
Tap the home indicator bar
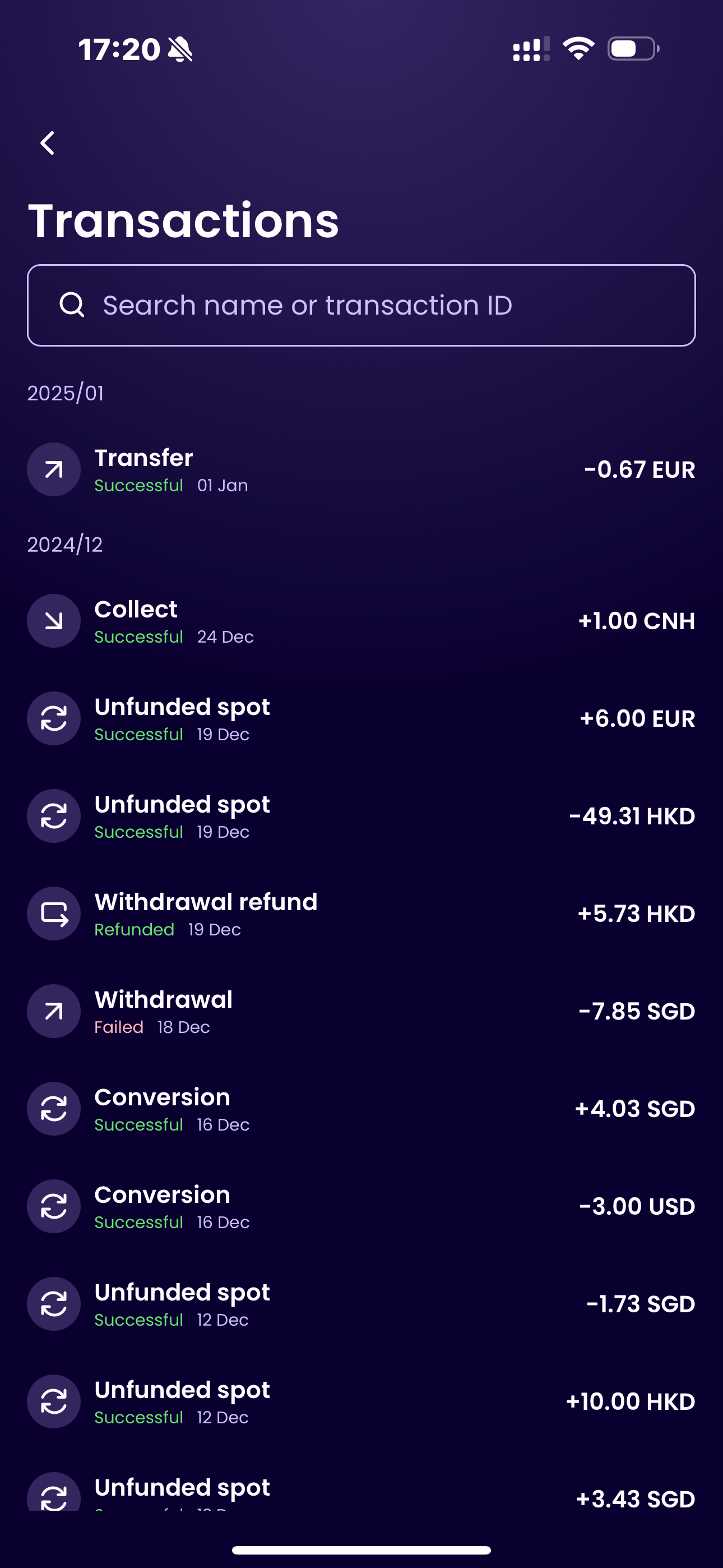[x=361, y=1549]
